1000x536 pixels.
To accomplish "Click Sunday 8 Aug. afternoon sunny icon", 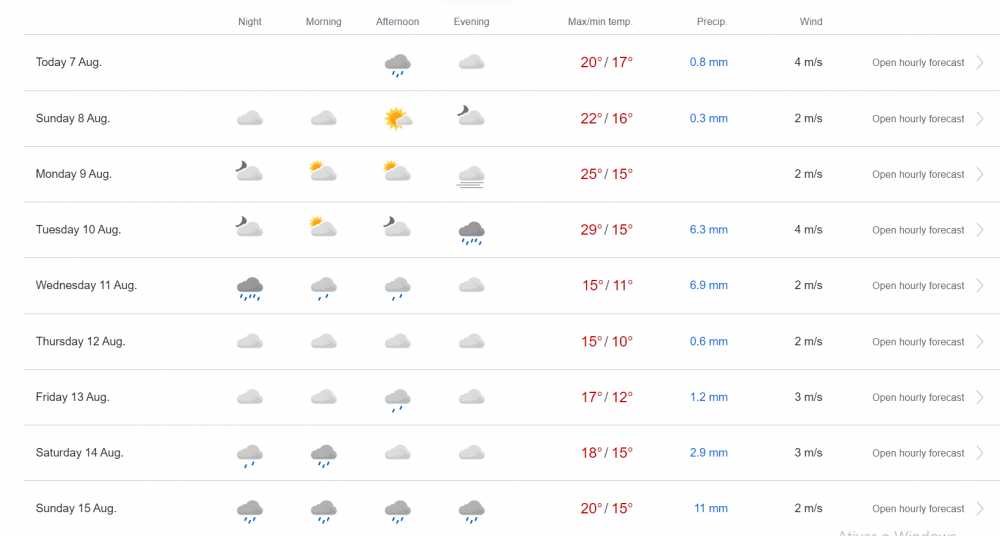I will [397, 119].
